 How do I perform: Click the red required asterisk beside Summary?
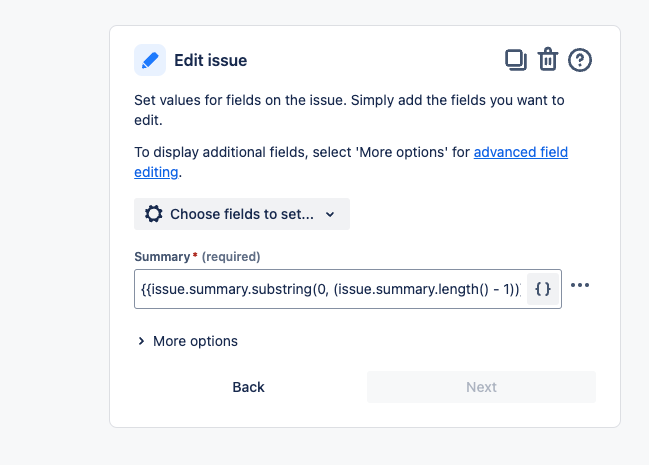[195, 256]
